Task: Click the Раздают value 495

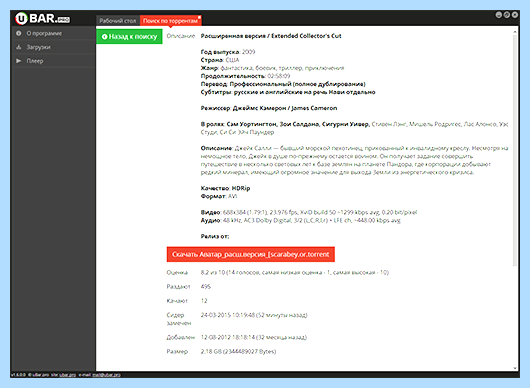Action: tap(206, 287)
